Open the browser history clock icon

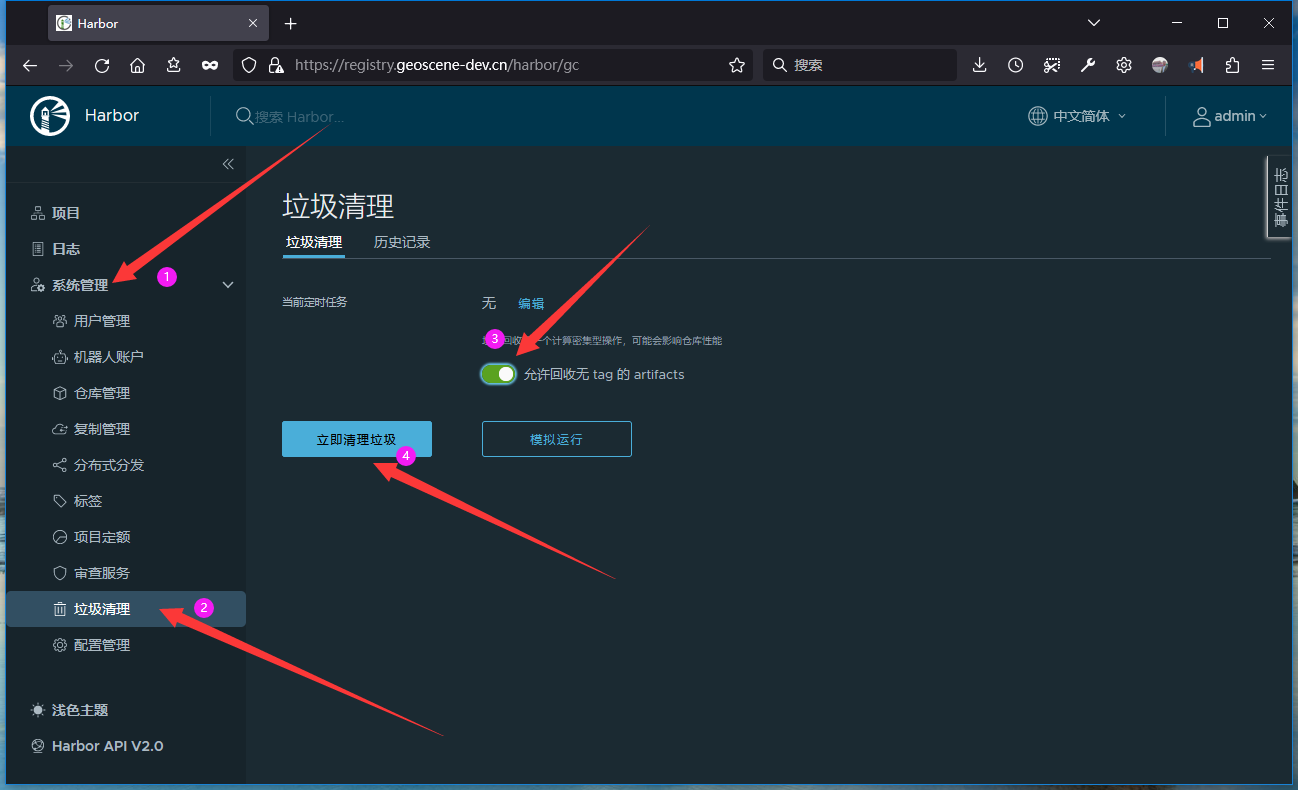1015,65
